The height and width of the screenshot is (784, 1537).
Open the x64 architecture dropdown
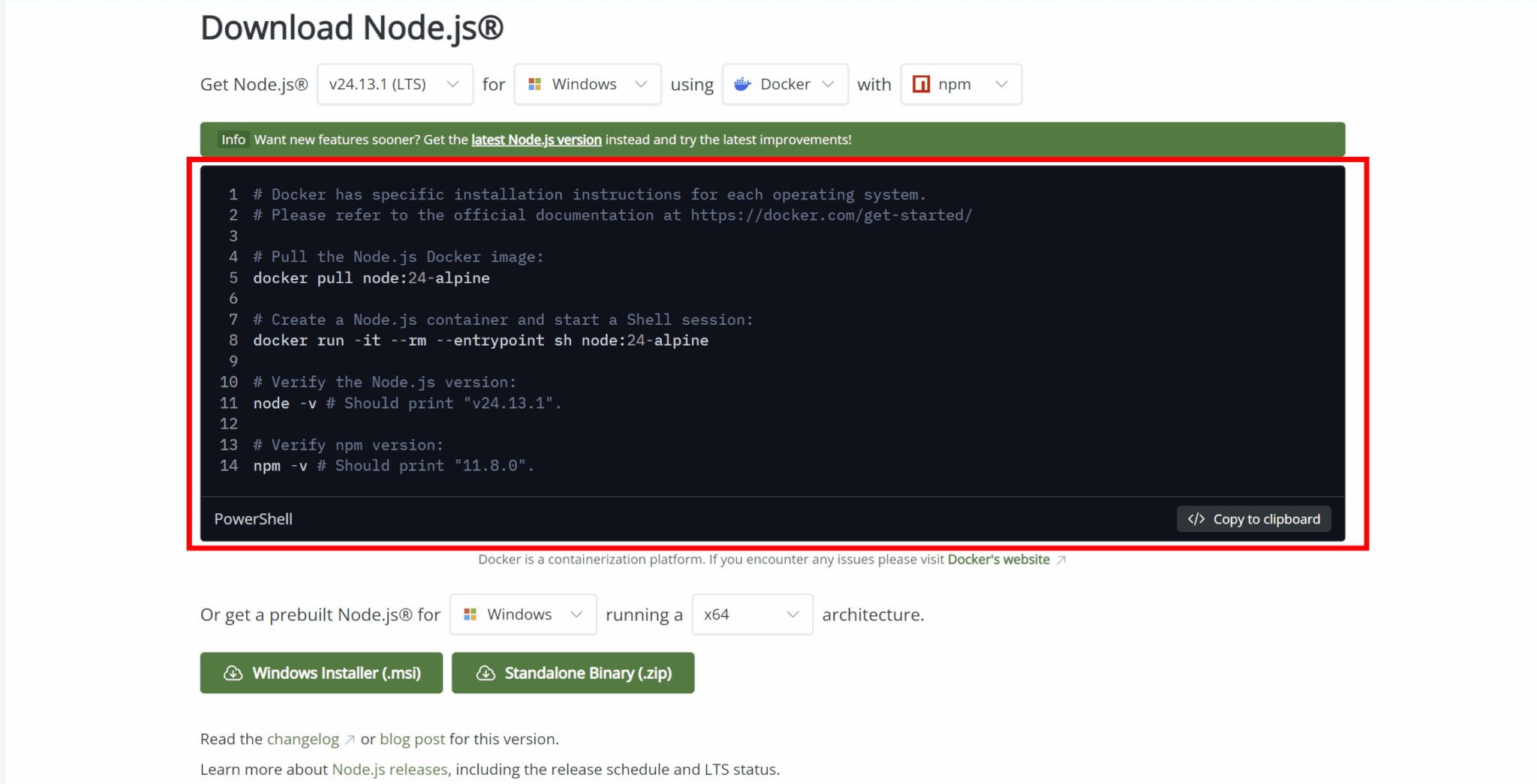(x=751, y=614)
